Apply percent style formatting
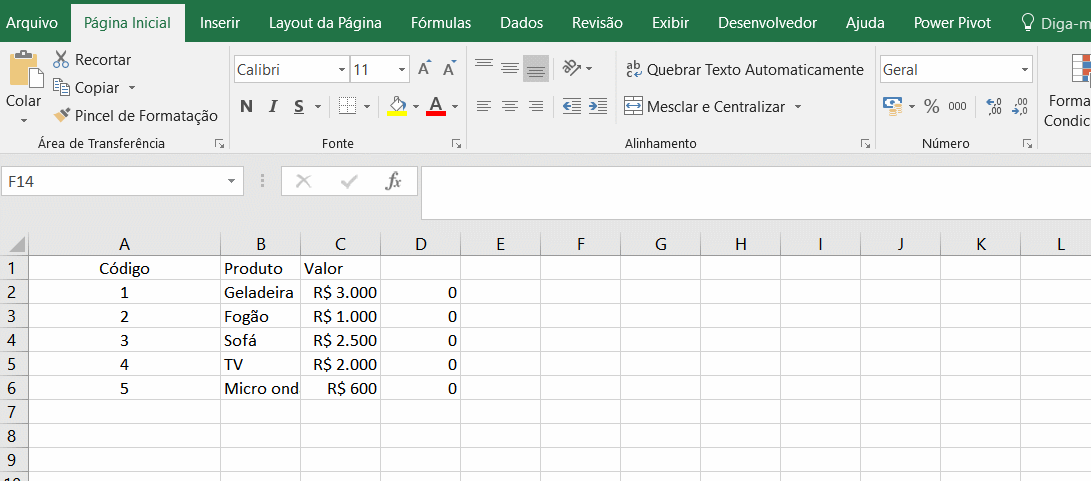The image size is (1091, 481). pyautogui.click(x=931, y=106)
